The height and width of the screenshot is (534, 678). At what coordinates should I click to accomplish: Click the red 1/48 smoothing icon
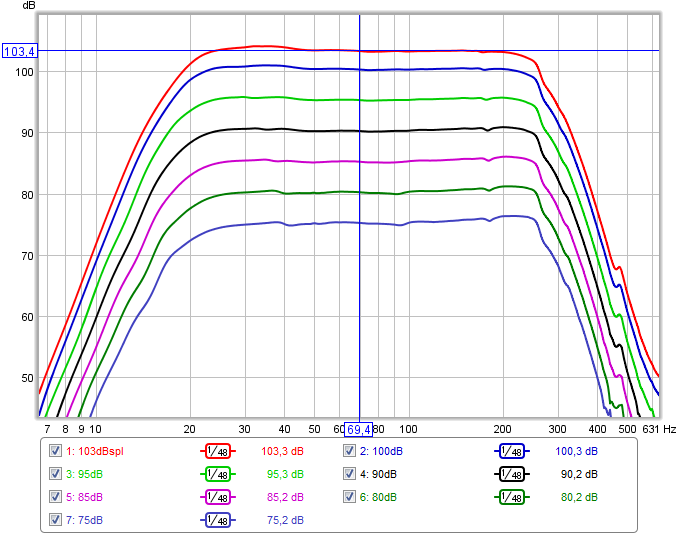tap(217, 451)
